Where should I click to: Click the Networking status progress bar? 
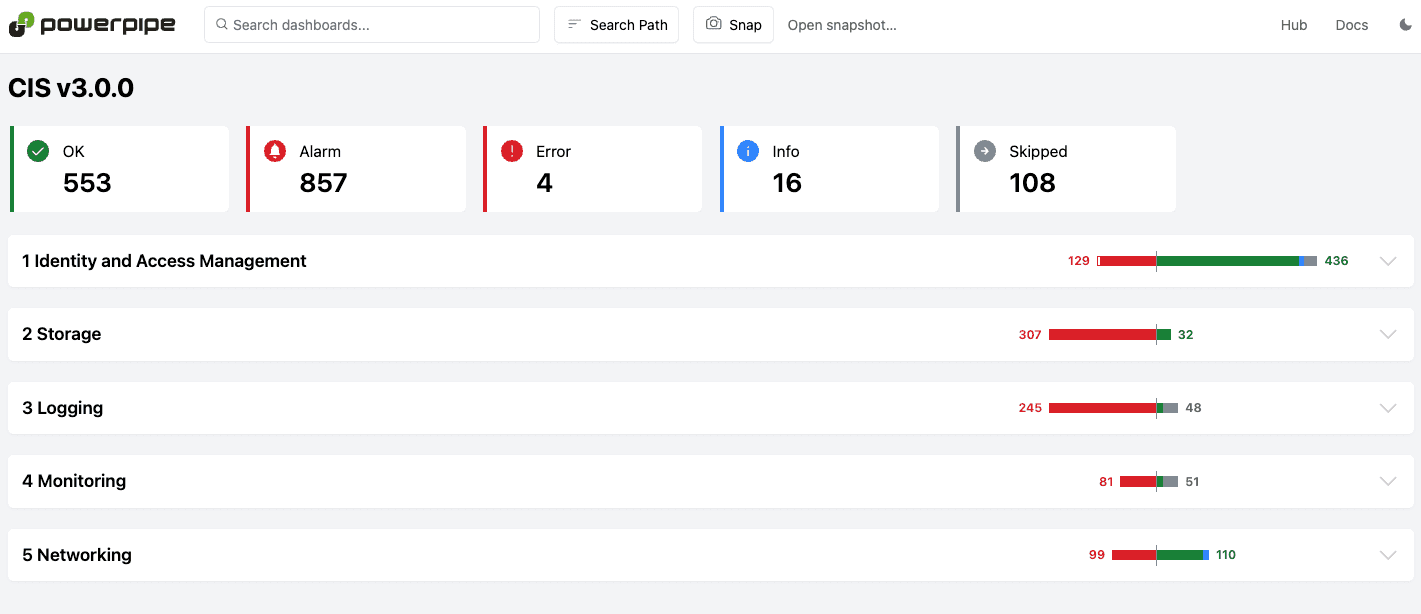1160,555
